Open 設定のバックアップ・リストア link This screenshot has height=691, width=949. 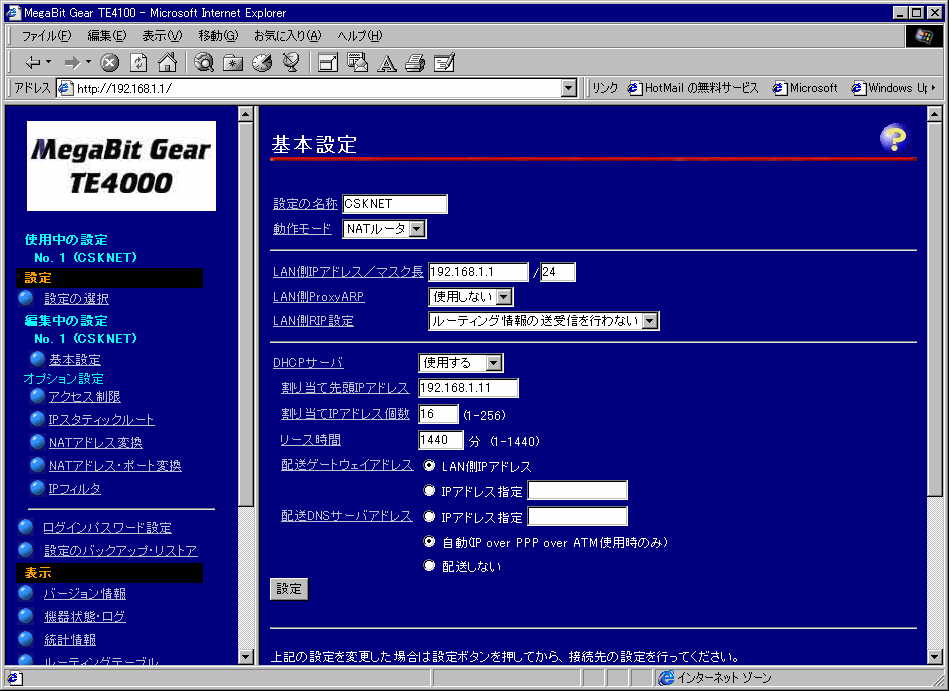[x=120, y=551]
